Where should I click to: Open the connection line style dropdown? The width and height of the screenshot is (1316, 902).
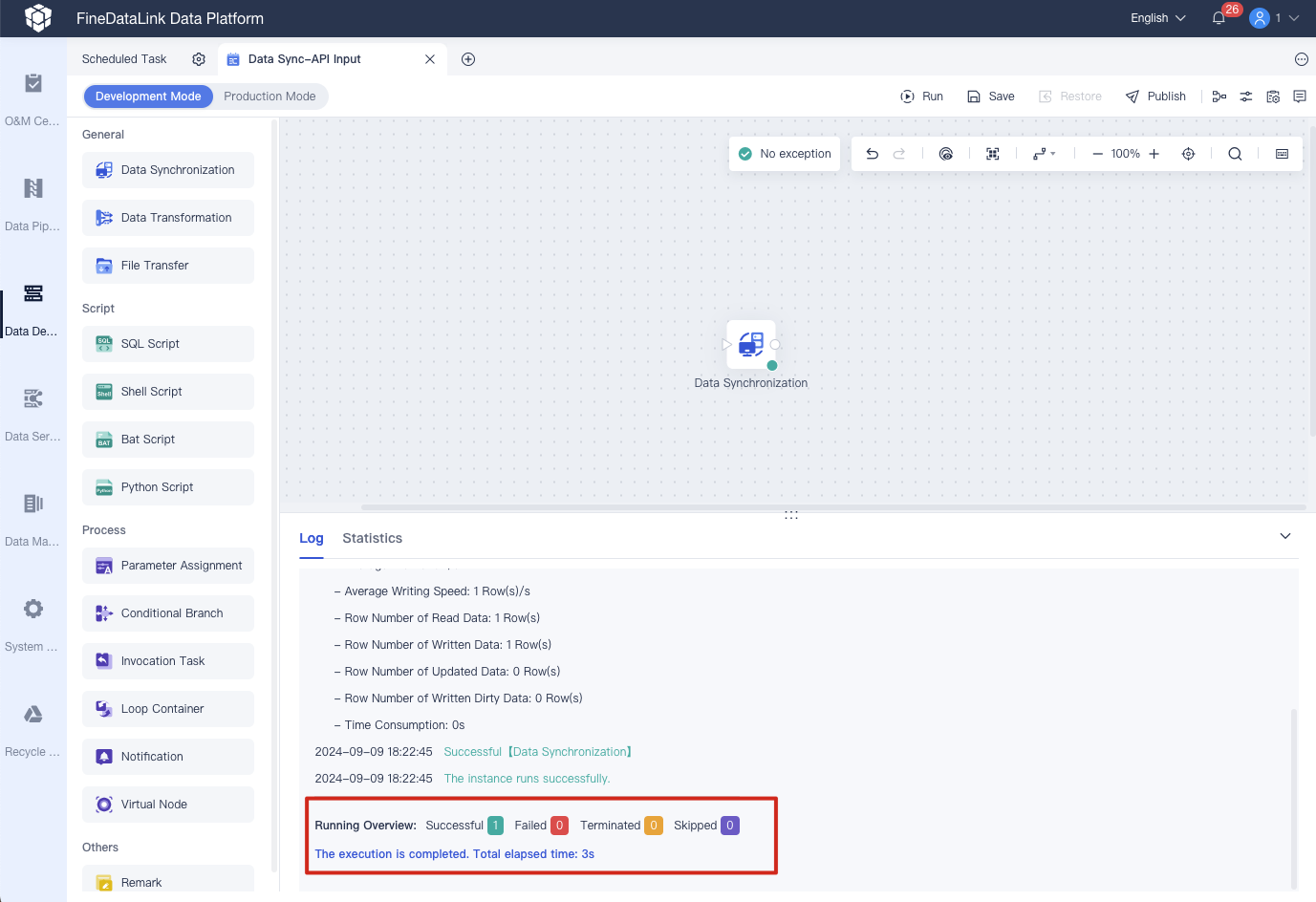point(1044,154)
